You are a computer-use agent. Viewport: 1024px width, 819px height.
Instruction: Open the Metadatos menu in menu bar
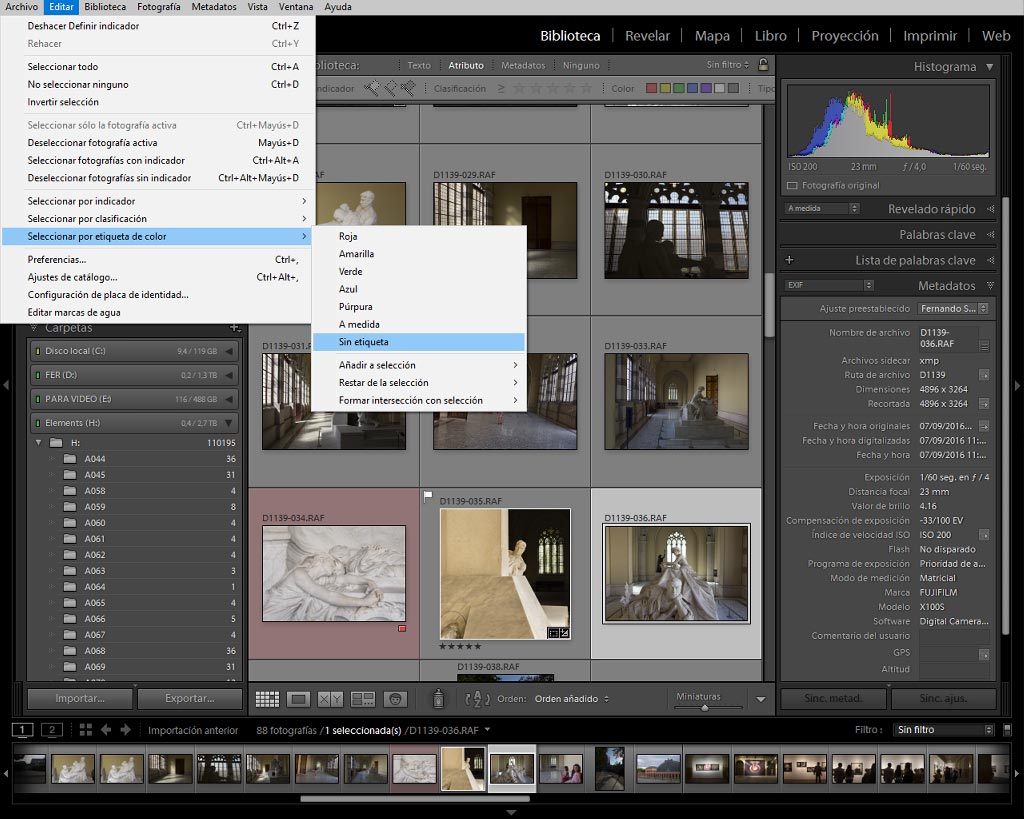pos(214,7)
